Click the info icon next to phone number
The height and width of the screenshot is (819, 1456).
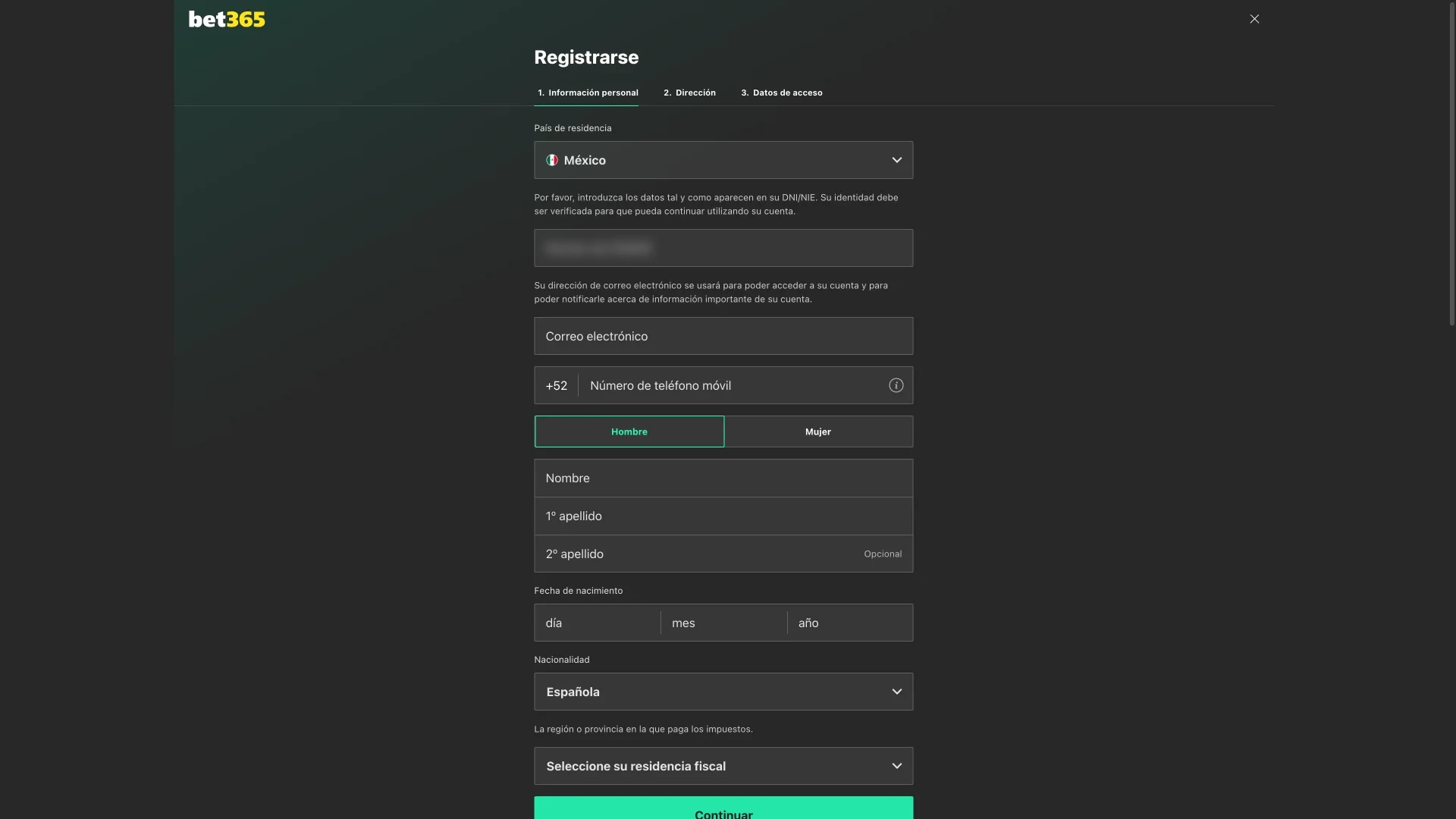(896, 385)
